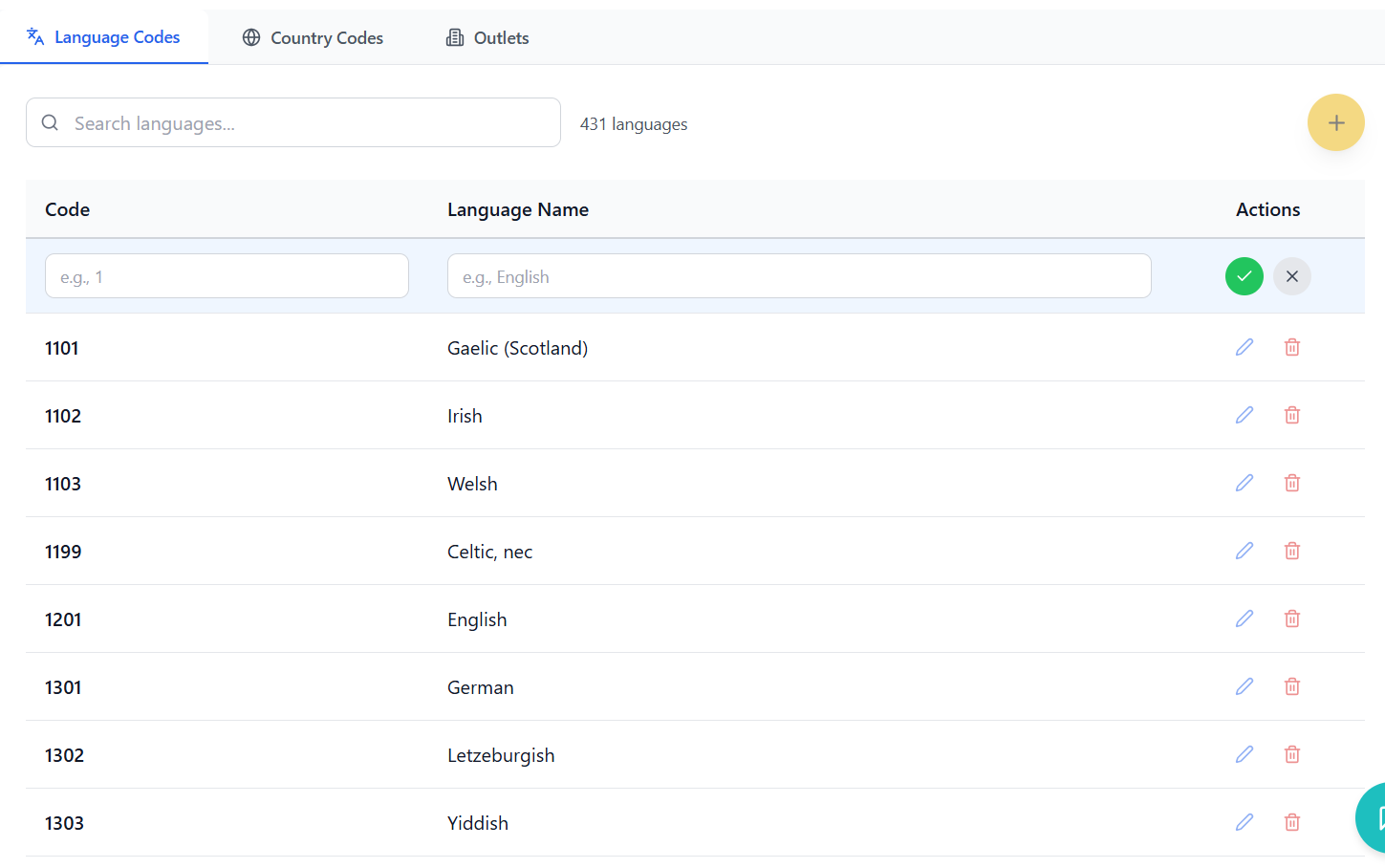This screenshot has height=868, width=1385.
Task: Delete the Celtic, nec entry
Action: 1291,551
